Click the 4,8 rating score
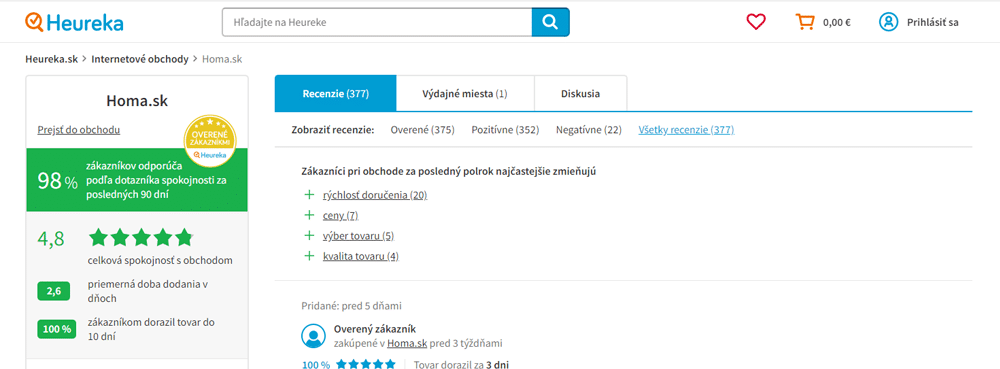The height and width of the screenshot is (369, 1000). 51,238
